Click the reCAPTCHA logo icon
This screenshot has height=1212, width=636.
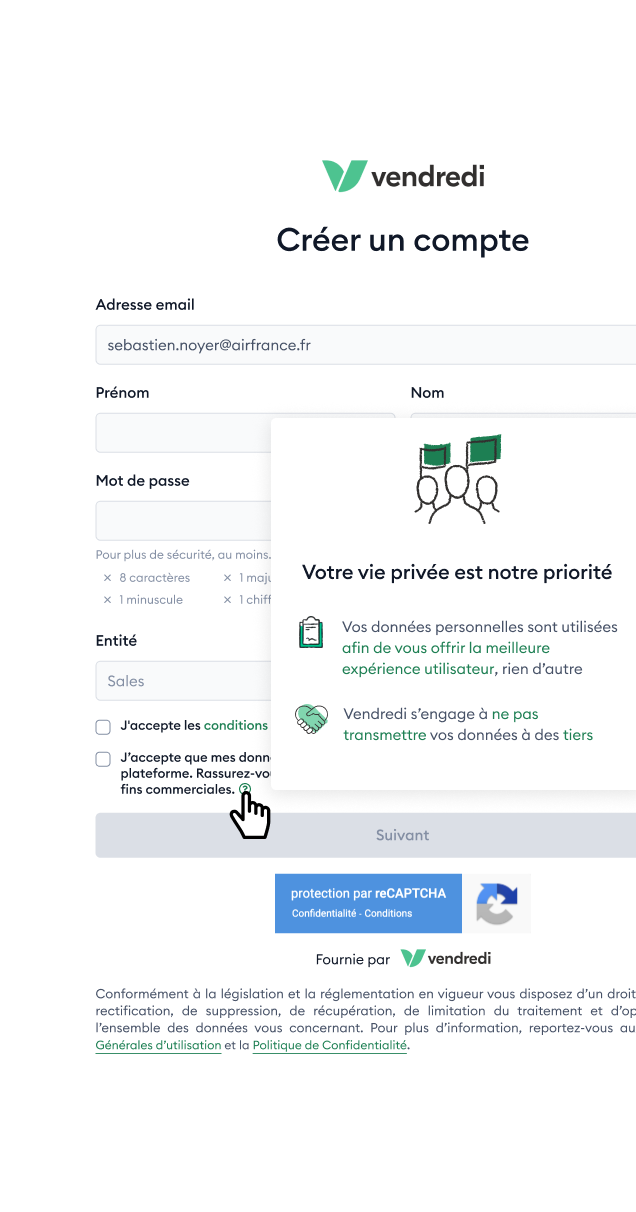point(496,904)
